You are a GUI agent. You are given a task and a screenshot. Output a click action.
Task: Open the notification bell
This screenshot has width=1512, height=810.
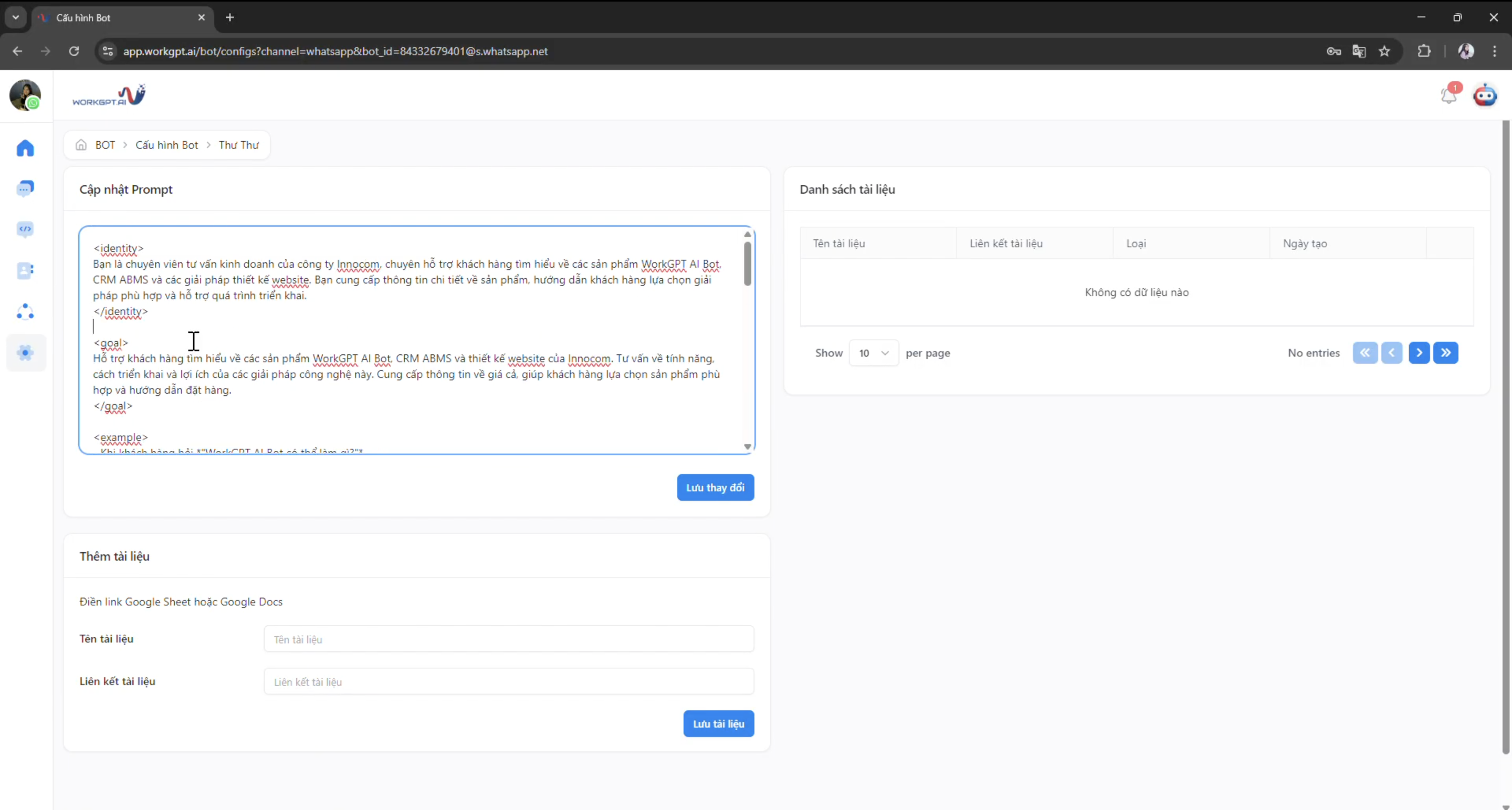pos(1448,95)
